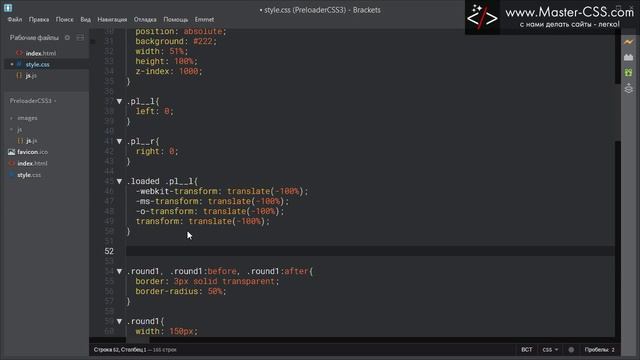Click the -webkit-transform property line

222,191
